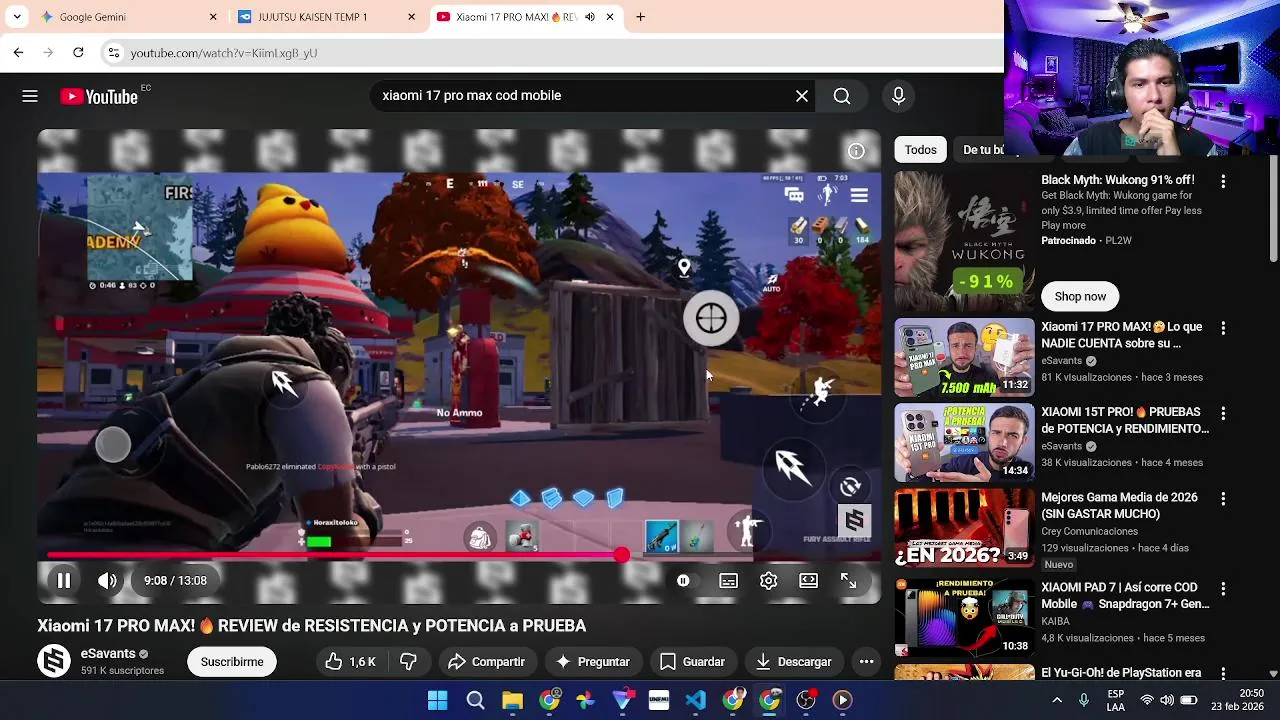Viewport: 1280px width, 720px height.
Task: Enter fullscreen in the video player
Action: (848, 581)
